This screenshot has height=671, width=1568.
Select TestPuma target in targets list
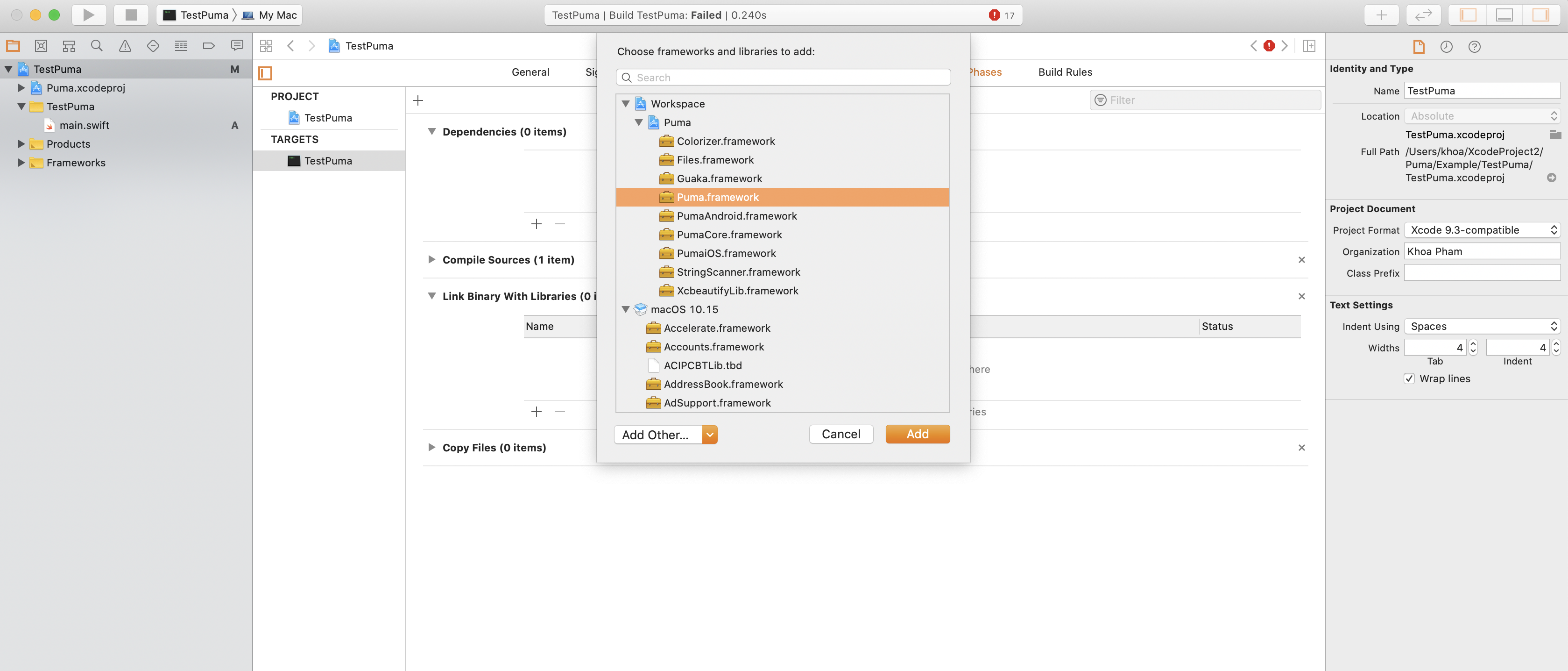329,161
